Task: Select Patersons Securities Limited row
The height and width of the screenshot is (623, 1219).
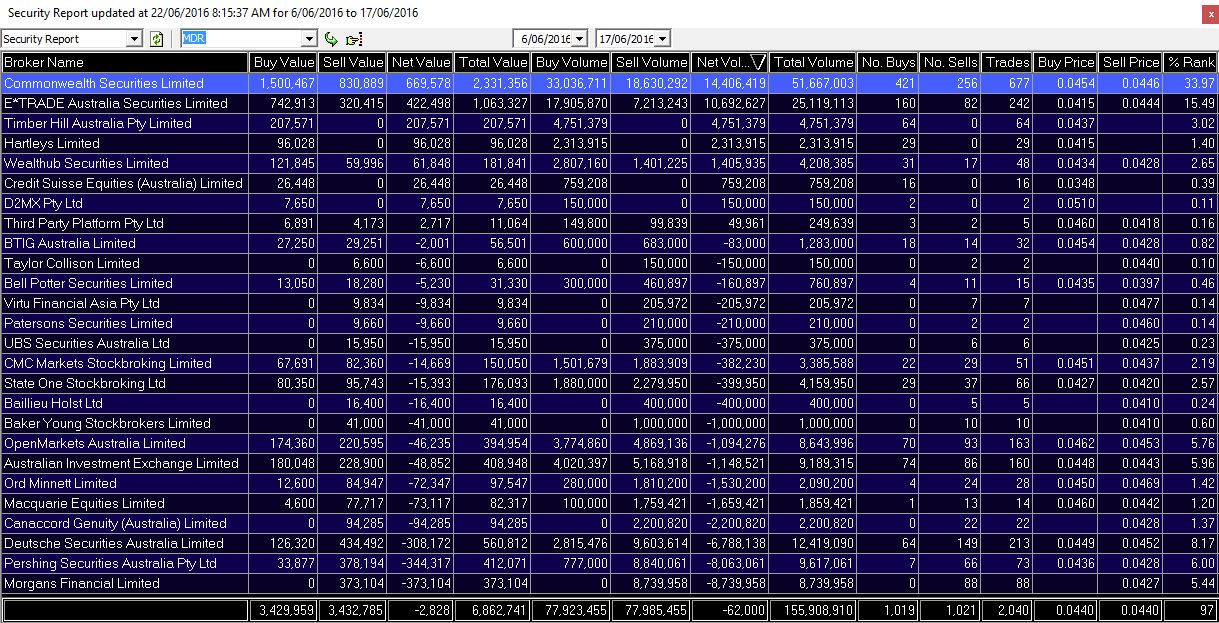Action: pyautogui.click(x=609, y=323)
